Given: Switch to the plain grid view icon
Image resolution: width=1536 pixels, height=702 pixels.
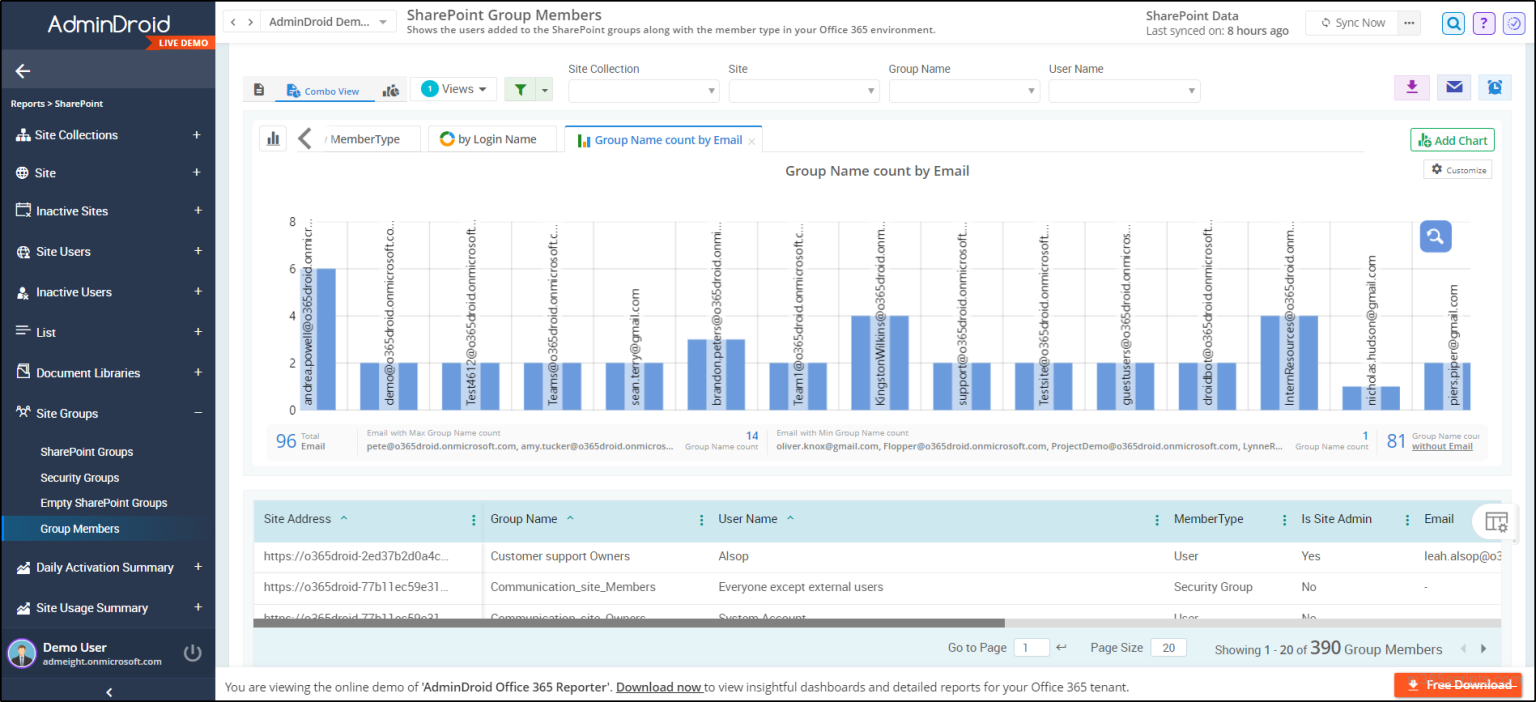Looking at the screenshot, I should 258,89.
